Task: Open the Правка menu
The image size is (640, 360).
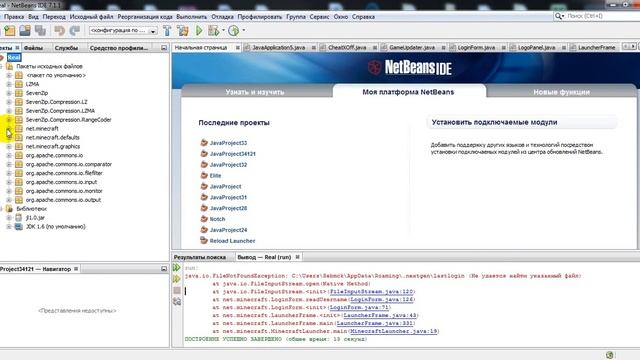Action: click(x=14, y=17)
